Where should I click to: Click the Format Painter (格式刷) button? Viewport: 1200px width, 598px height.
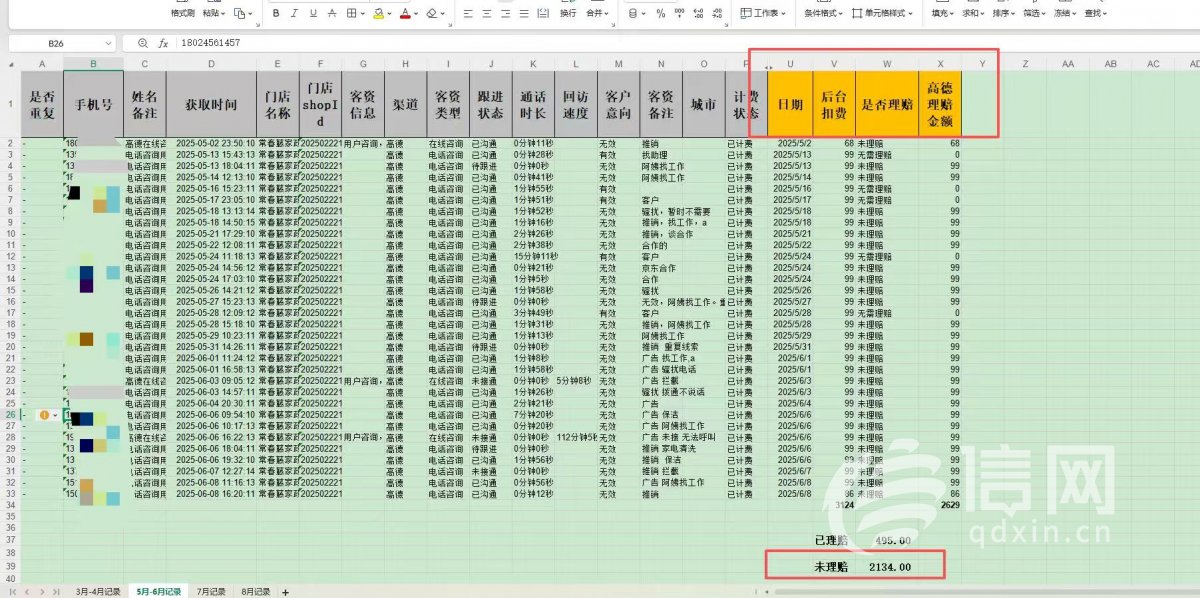[182, 14]
